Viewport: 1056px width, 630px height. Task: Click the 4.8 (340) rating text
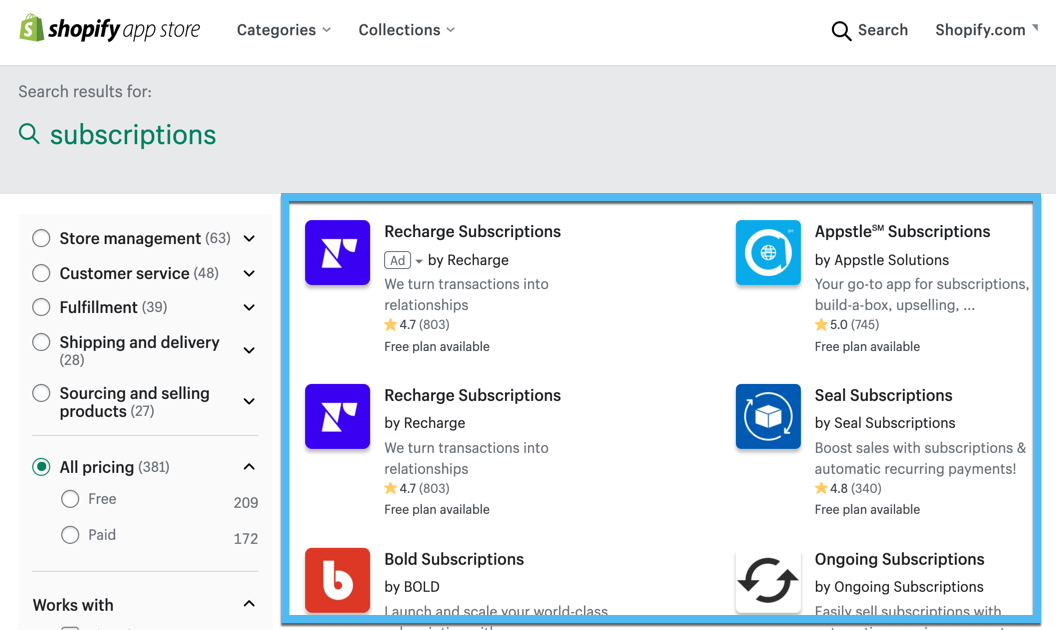855,488
